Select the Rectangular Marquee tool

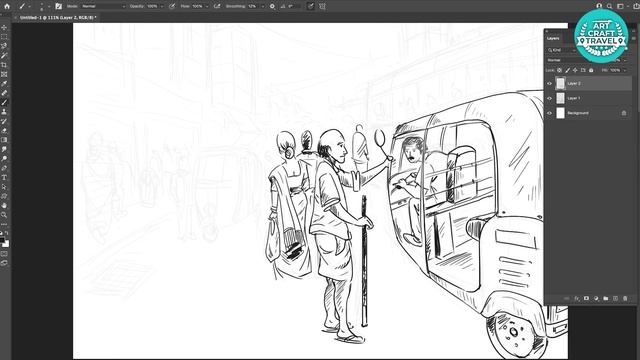(x=4, y=37)
